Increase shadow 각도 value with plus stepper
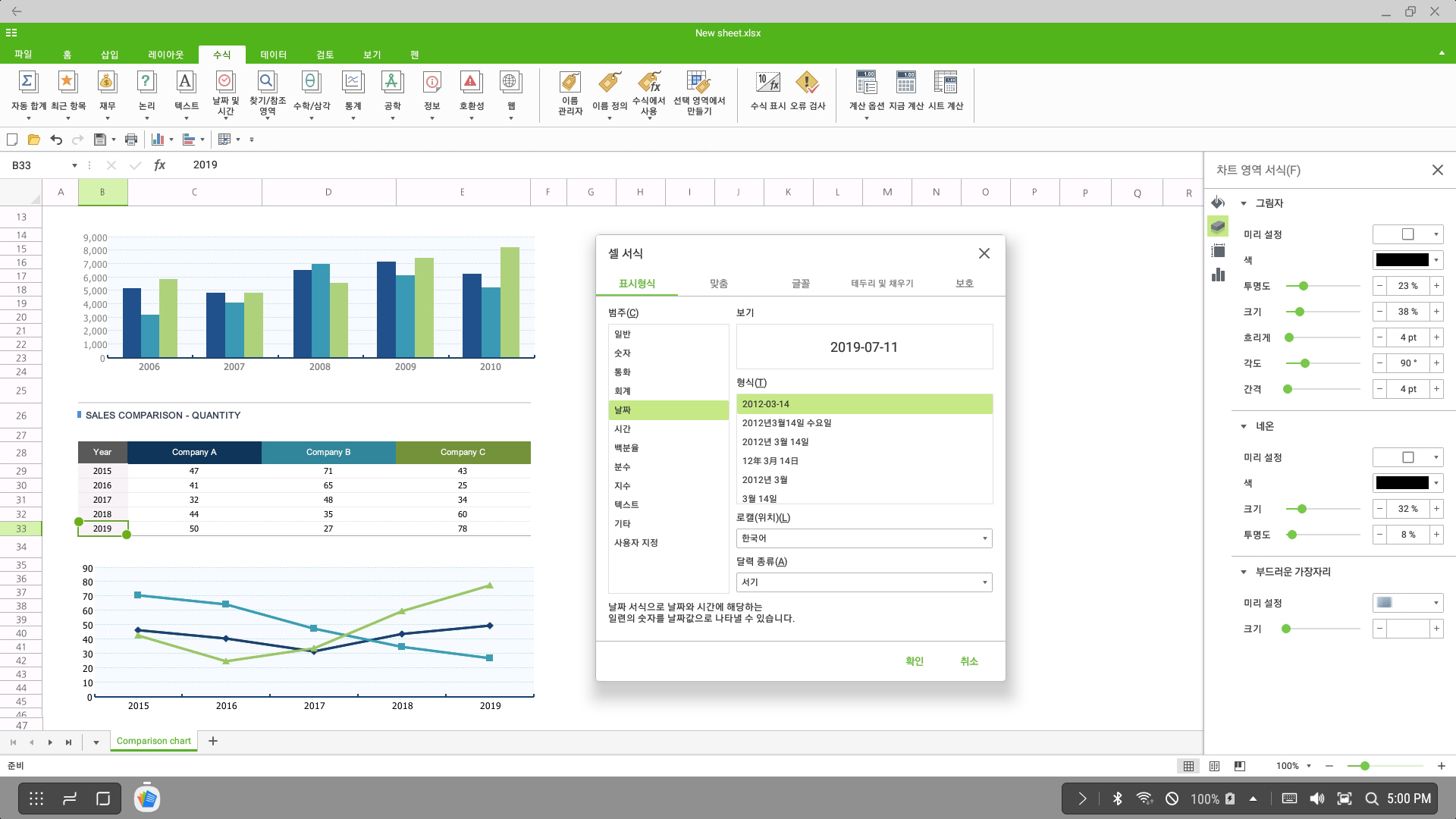Viewport: 1456px width, 819px height. pyautogui.click(x=1436, y=363)
